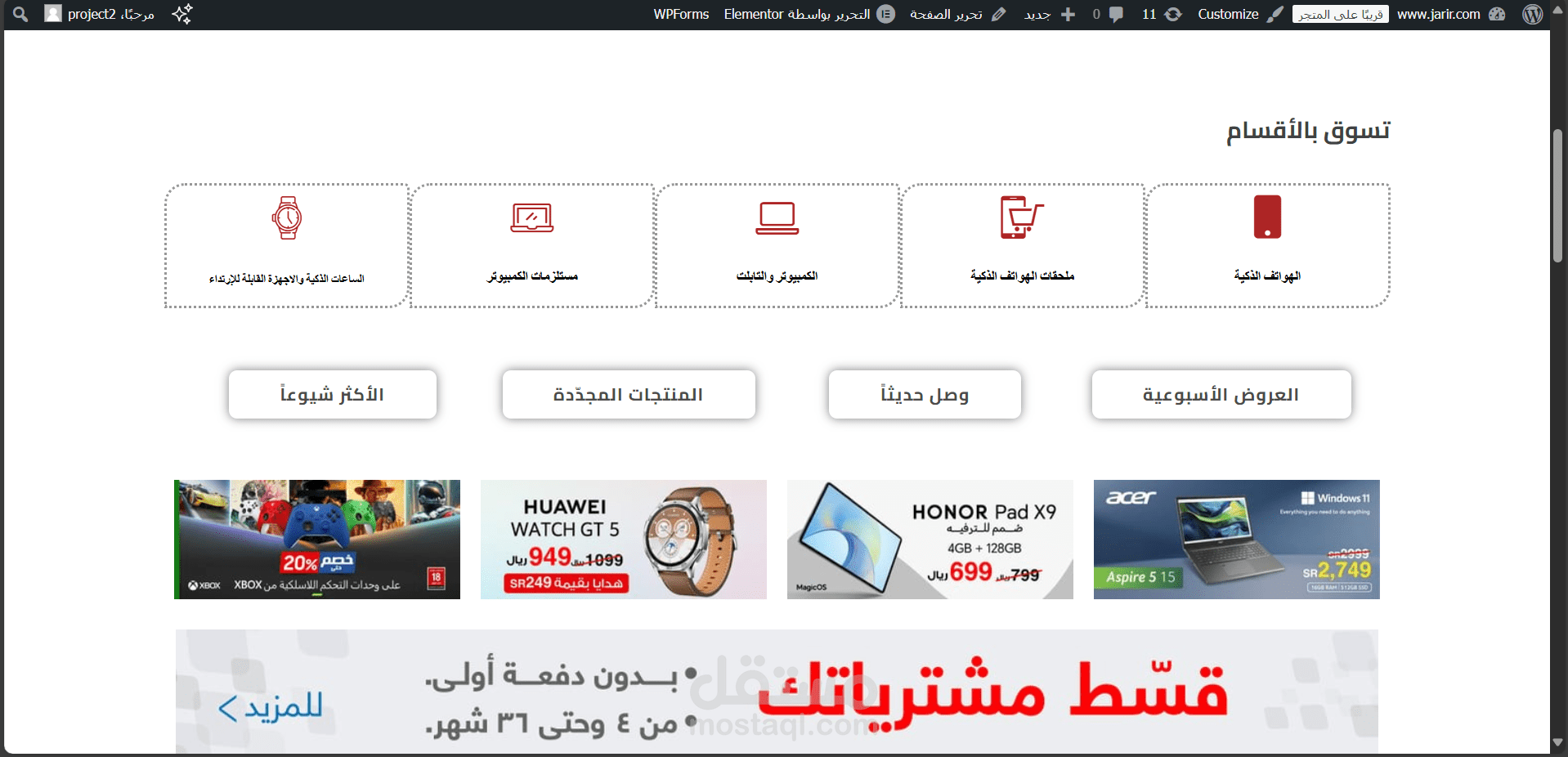Click the laptop category icon

tap(777, 217)
